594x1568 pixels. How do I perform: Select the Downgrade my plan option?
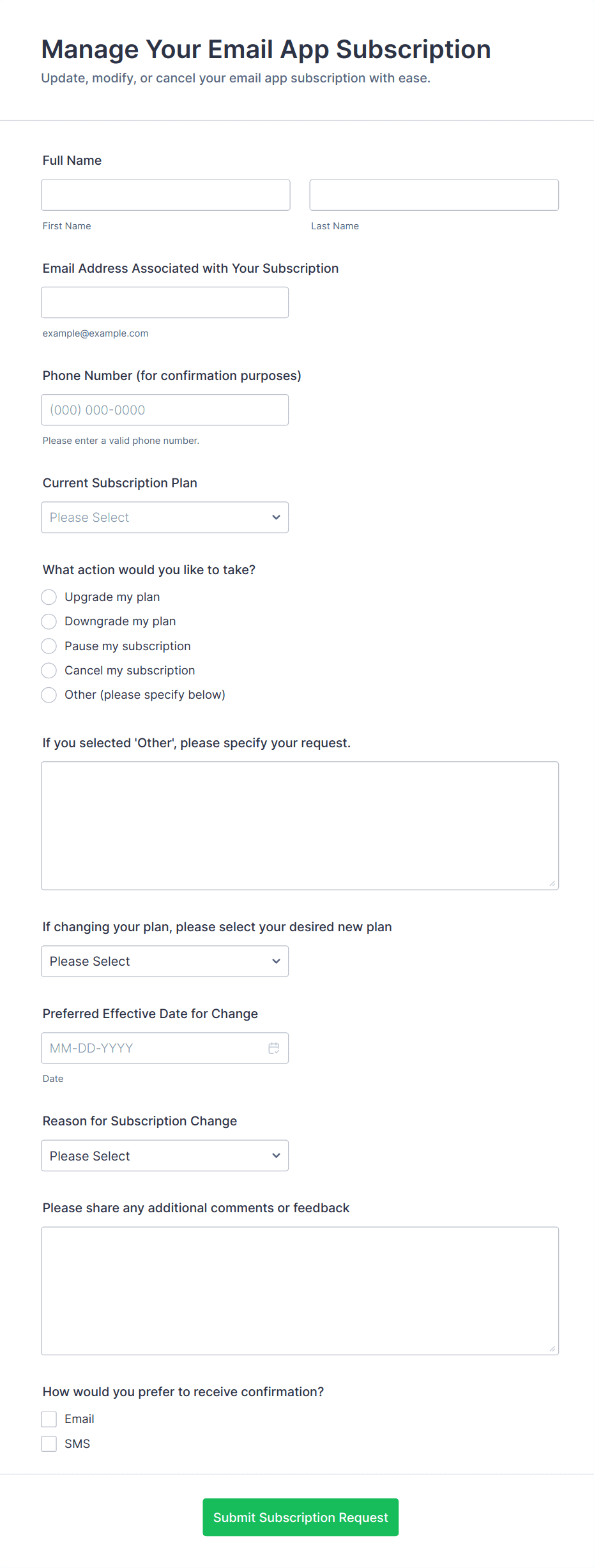[49, 621]
